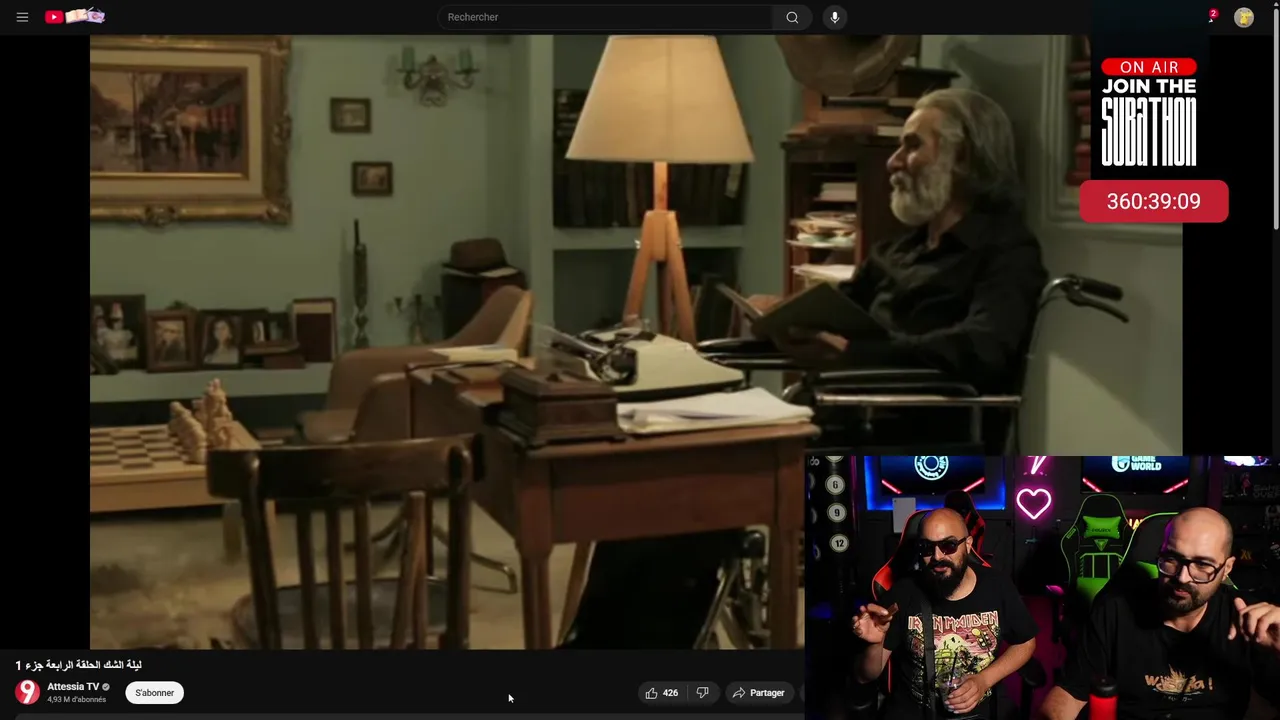The width and height of the screenshot is (1280, 720).
Task: Click in the Rechercher search field
Action: tap(605, 17)
